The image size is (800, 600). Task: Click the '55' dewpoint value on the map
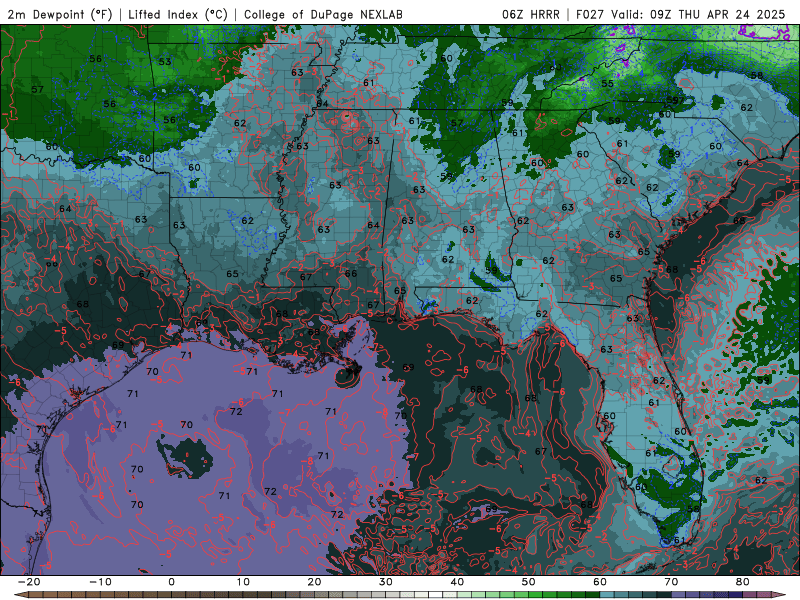pyautogui.click(x=607, y=84)
